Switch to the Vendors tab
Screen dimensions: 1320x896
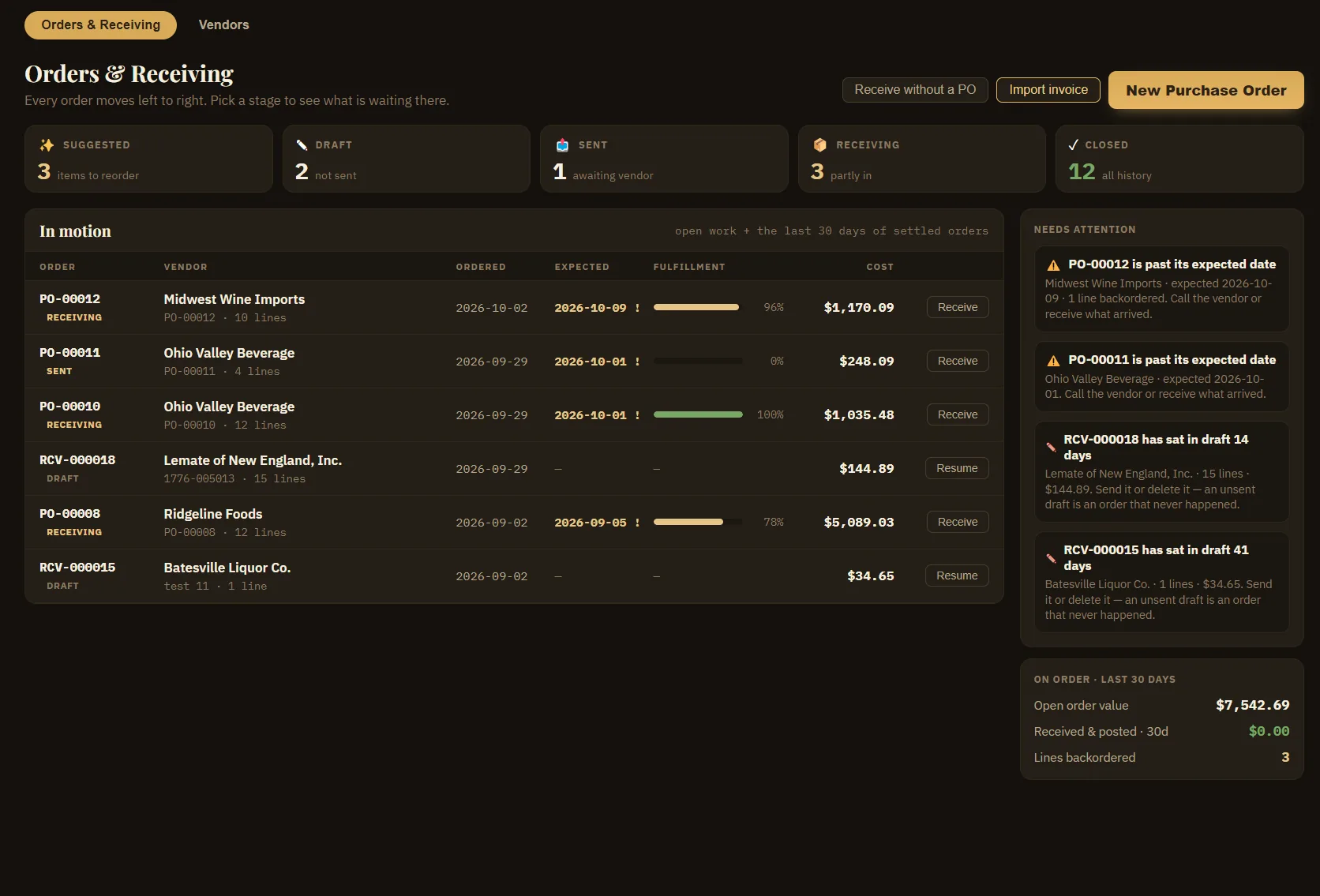[223, 25]
